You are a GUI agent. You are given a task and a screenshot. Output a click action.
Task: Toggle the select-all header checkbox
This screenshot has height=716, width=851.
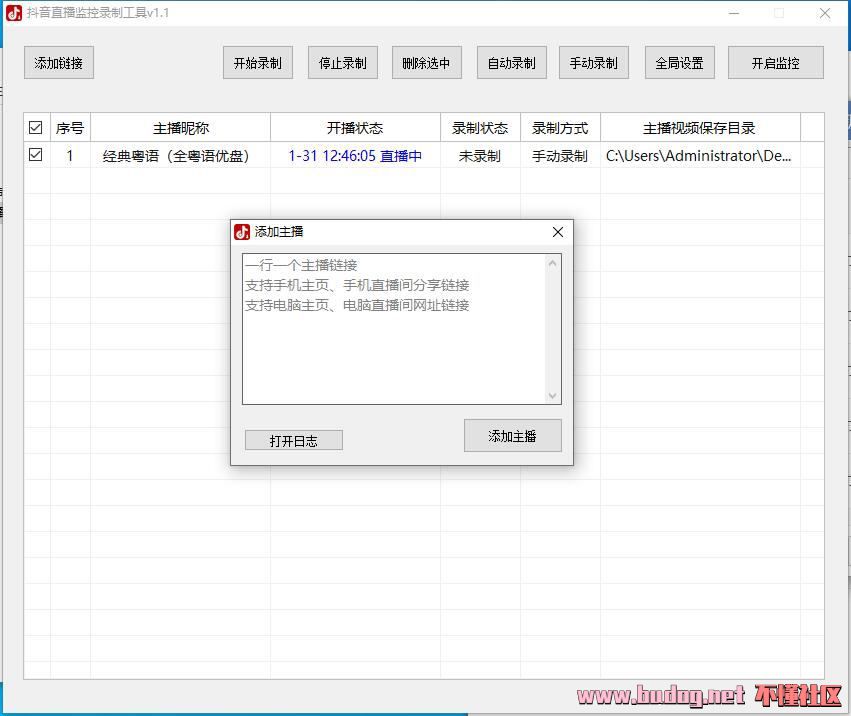(x=36, y=128)
